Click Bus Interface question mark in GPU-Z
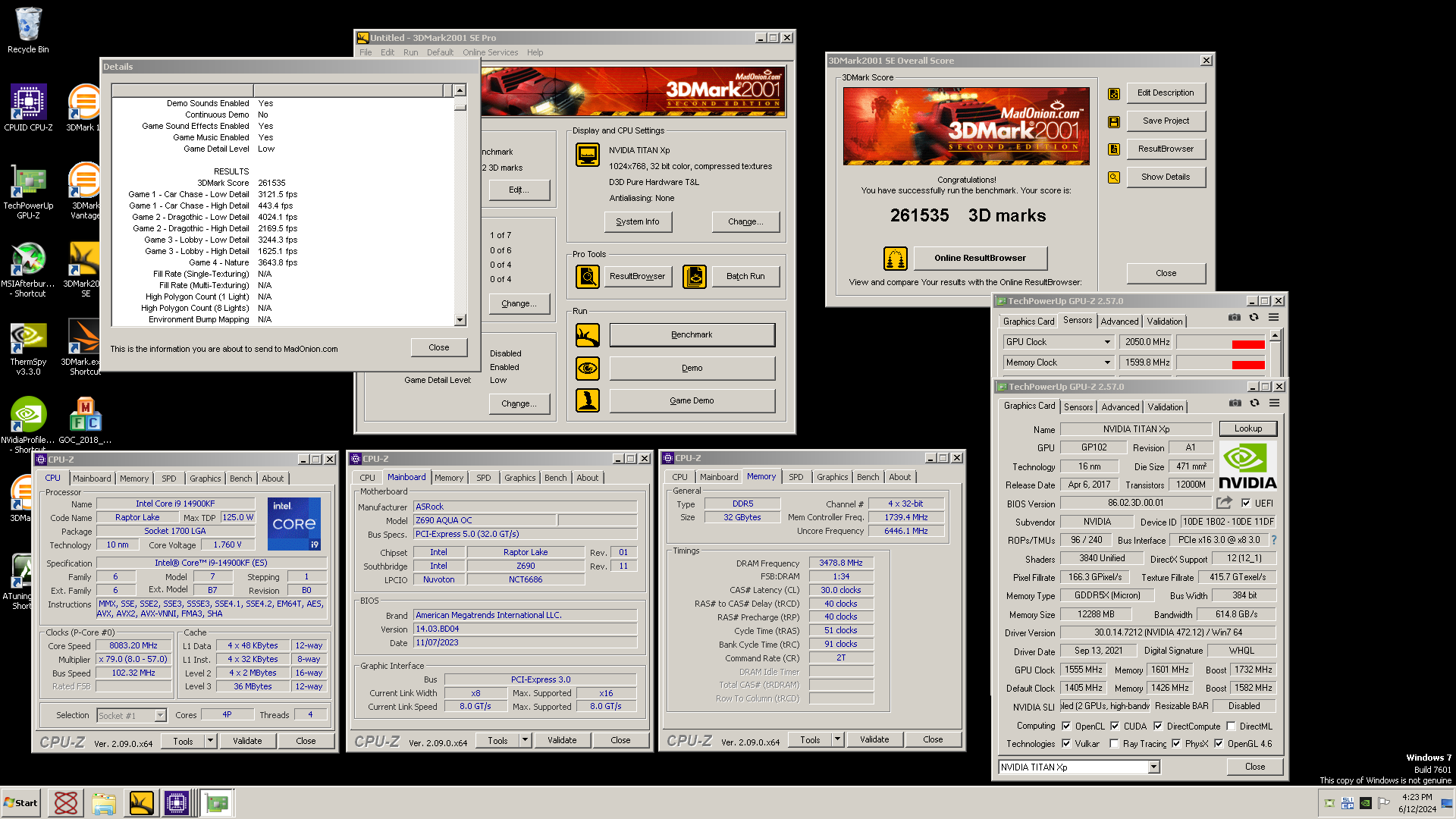The image size is (1456, 819). (x=1274, y=540)
